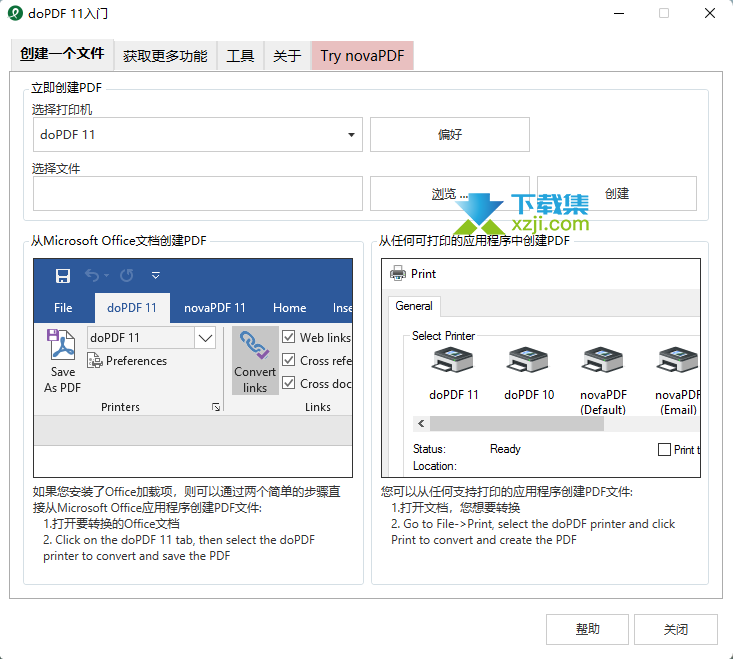Toggle the Cross doc checkbox
This screenshot has height=659, width=733.
pos(289,383)
